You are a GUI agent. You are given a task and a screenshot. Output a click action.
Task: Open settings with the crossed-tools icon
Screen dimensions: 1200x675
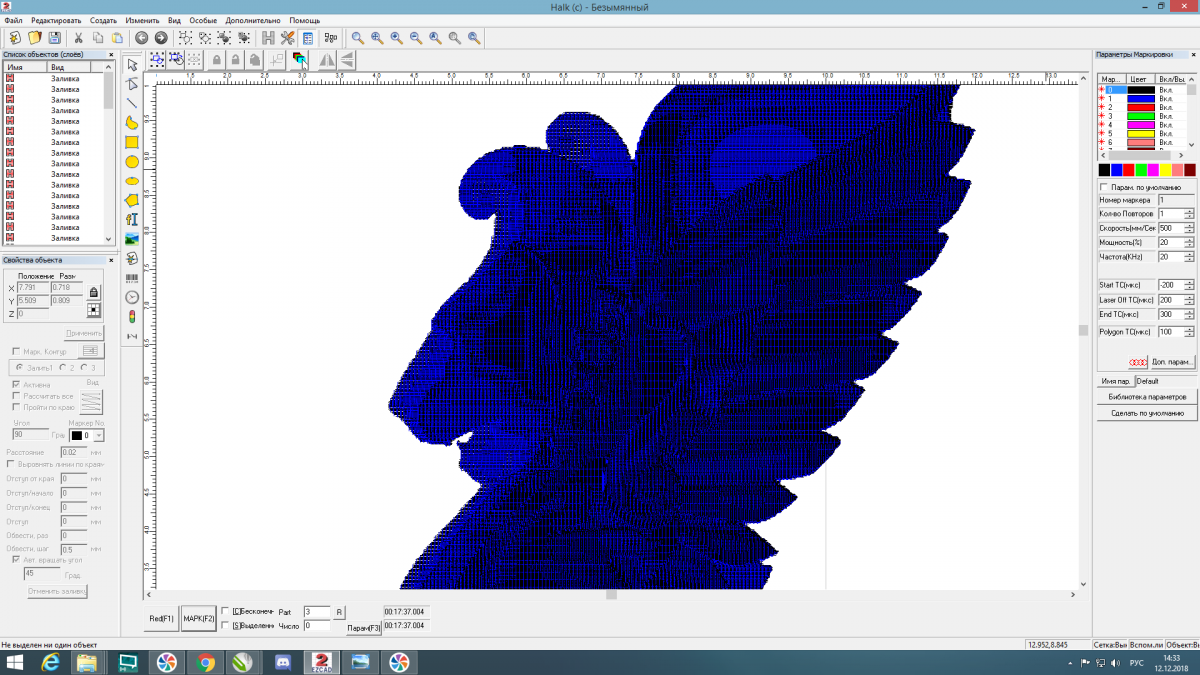(x=288, y=38)
